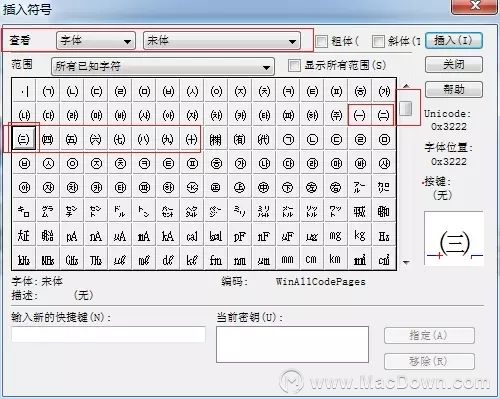
Task: Select the THz unit symbol
Action: [96, 260]
